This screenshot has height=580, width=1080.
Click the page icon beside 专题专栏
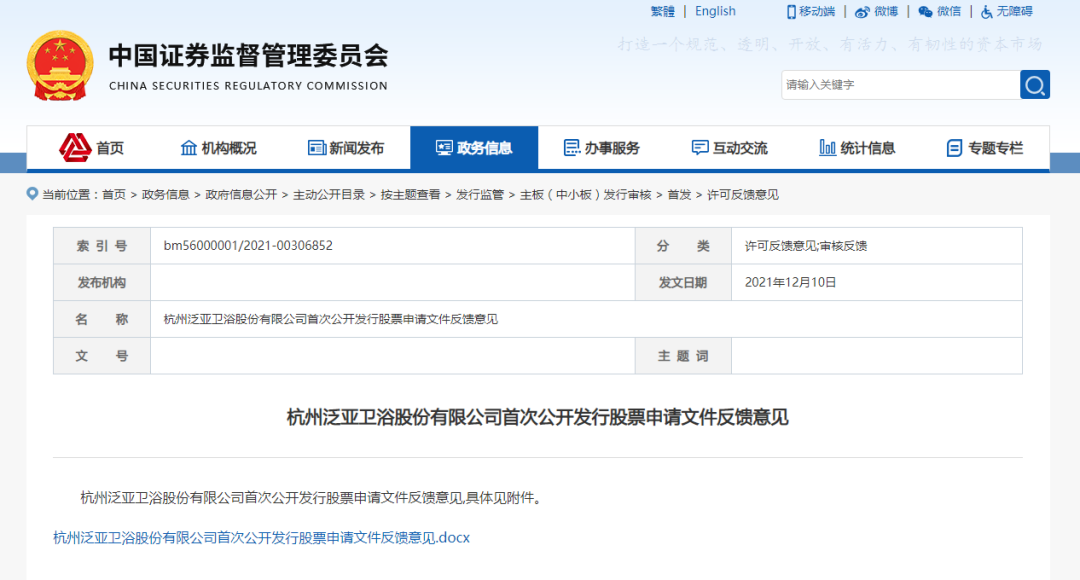tap(955, 147)
